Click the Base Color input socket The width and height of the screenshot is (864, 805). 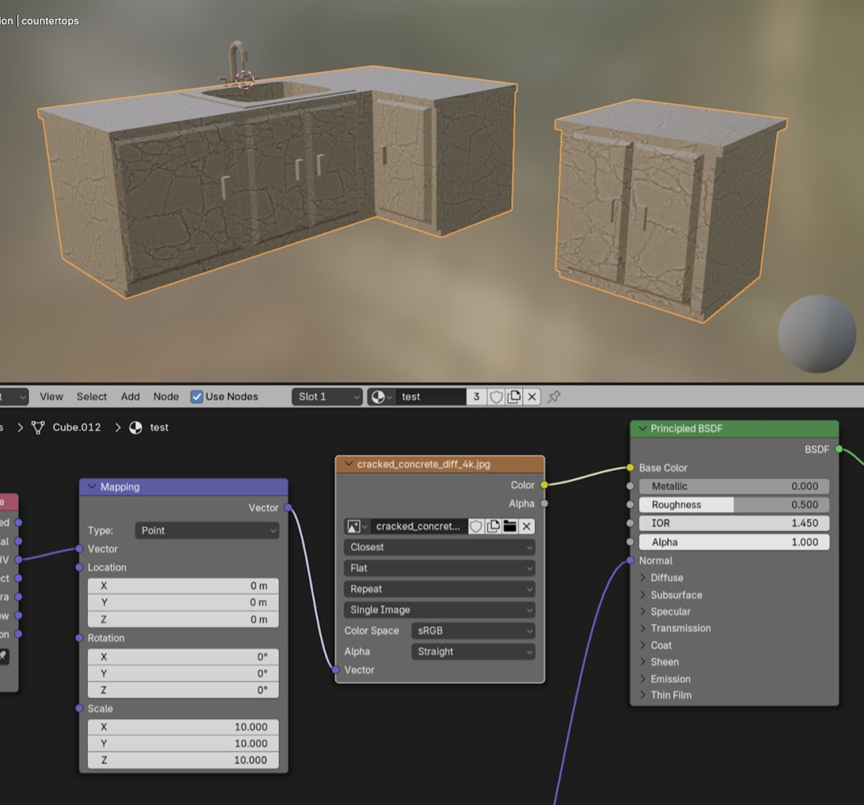(630, 468)
